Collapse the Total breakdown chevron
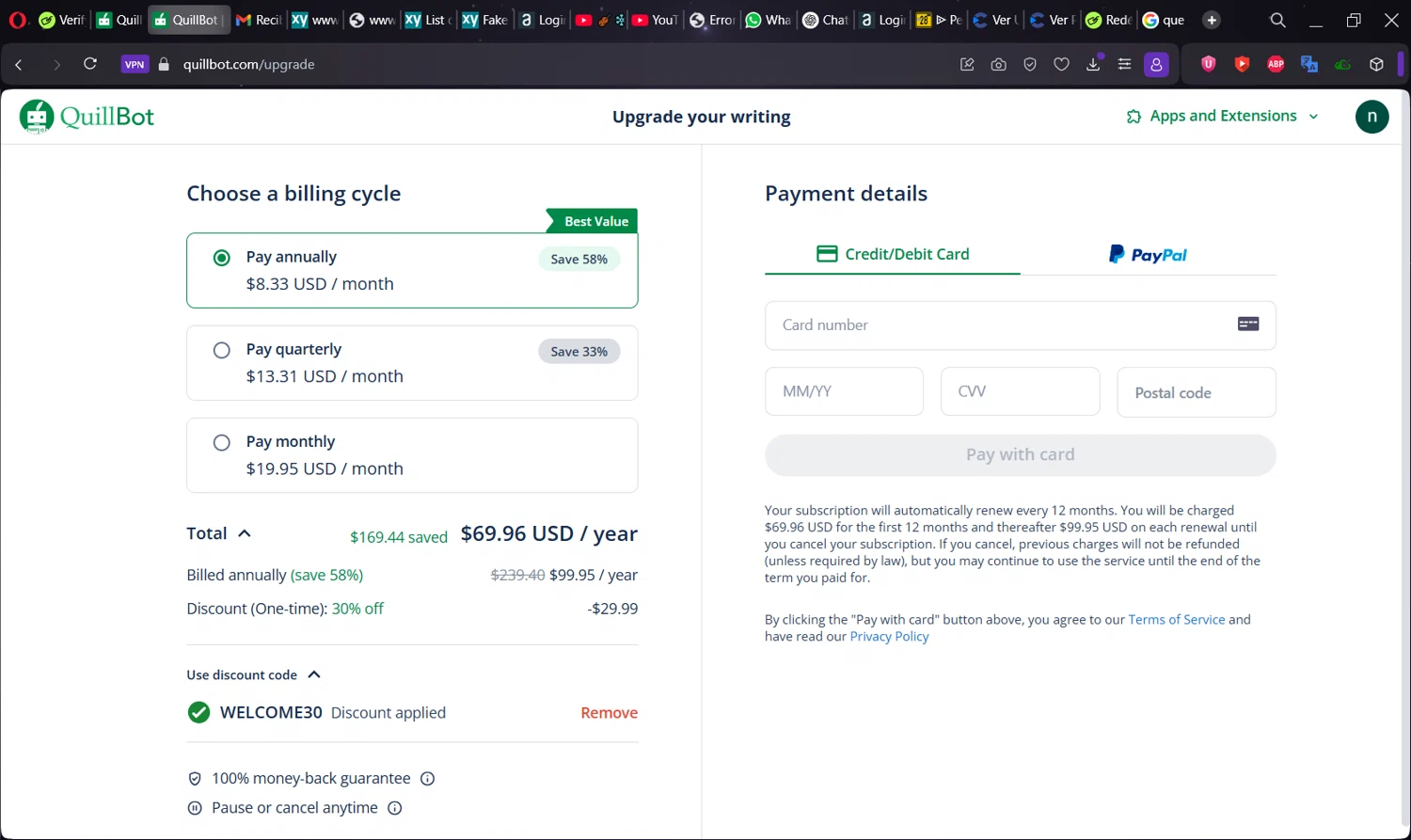This screenshot has width=1411, height=840. tap(245, 533)
